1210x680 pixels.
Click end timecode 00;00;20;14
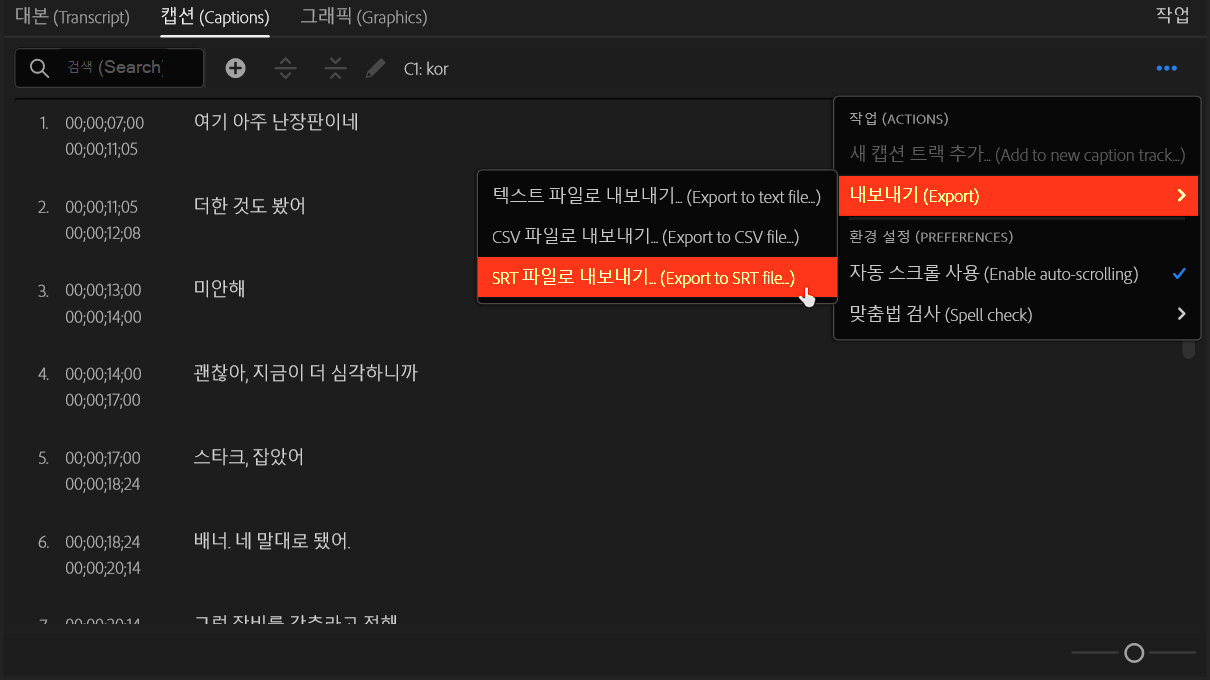coord(104,568)
